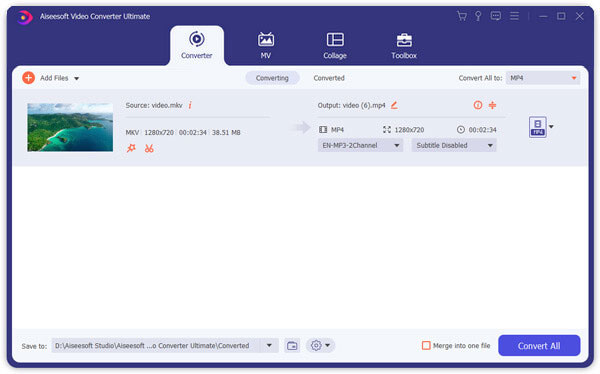Screen dimensions: 600x374
Task: Expand the output format profile arrow
Action: (551, 127)
